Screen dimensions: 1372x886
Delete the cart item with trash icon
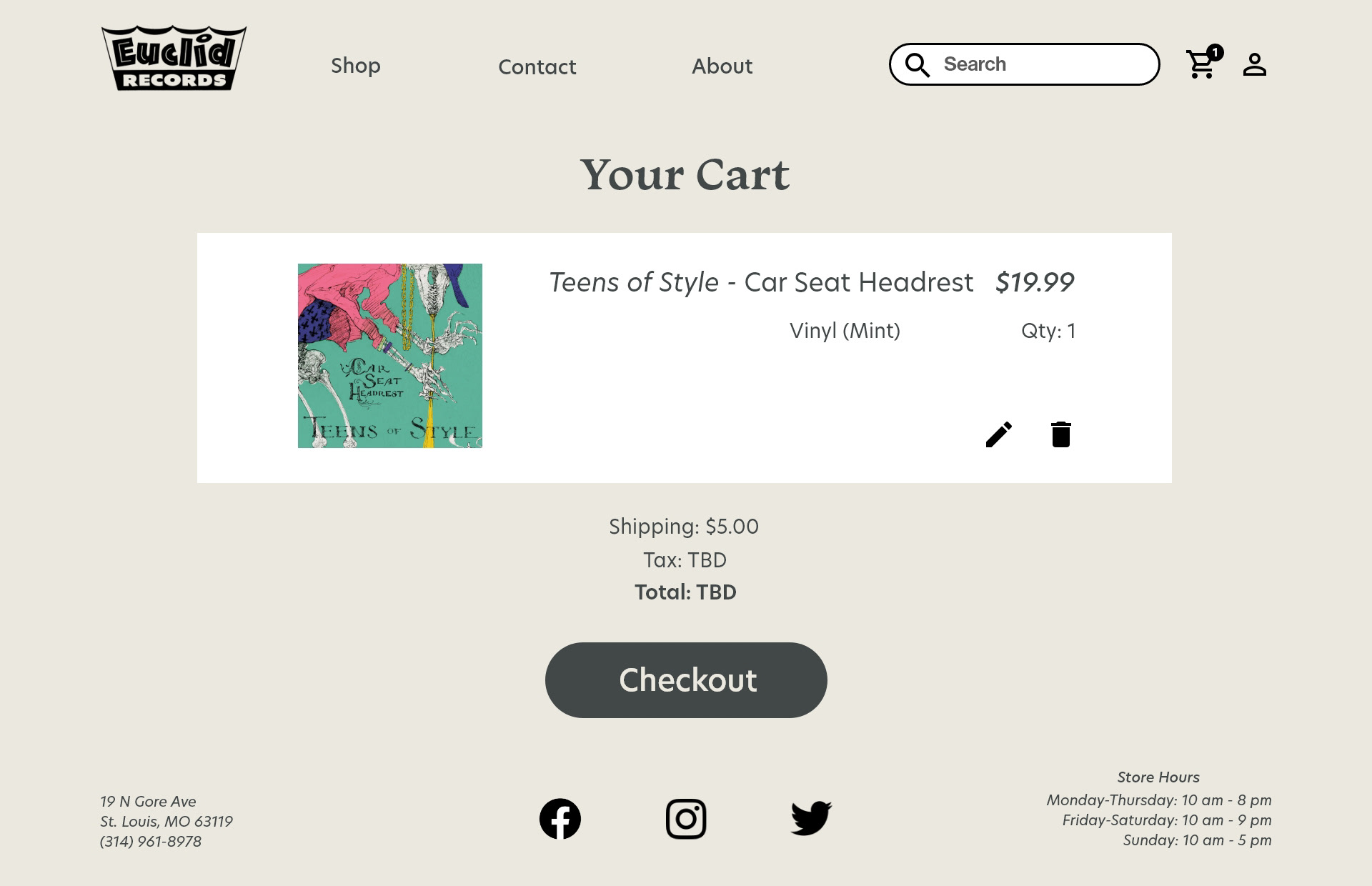click(x=1061, y=434)
